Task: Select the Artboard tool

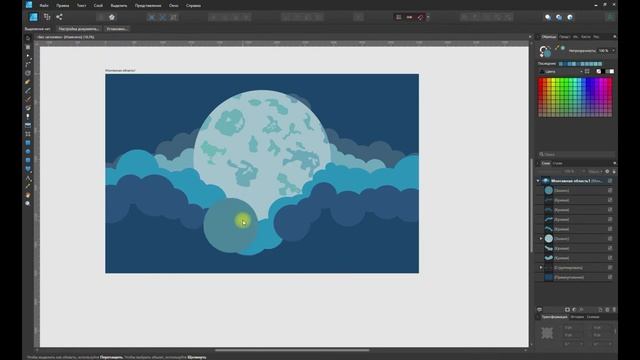Action: point(28,47)
